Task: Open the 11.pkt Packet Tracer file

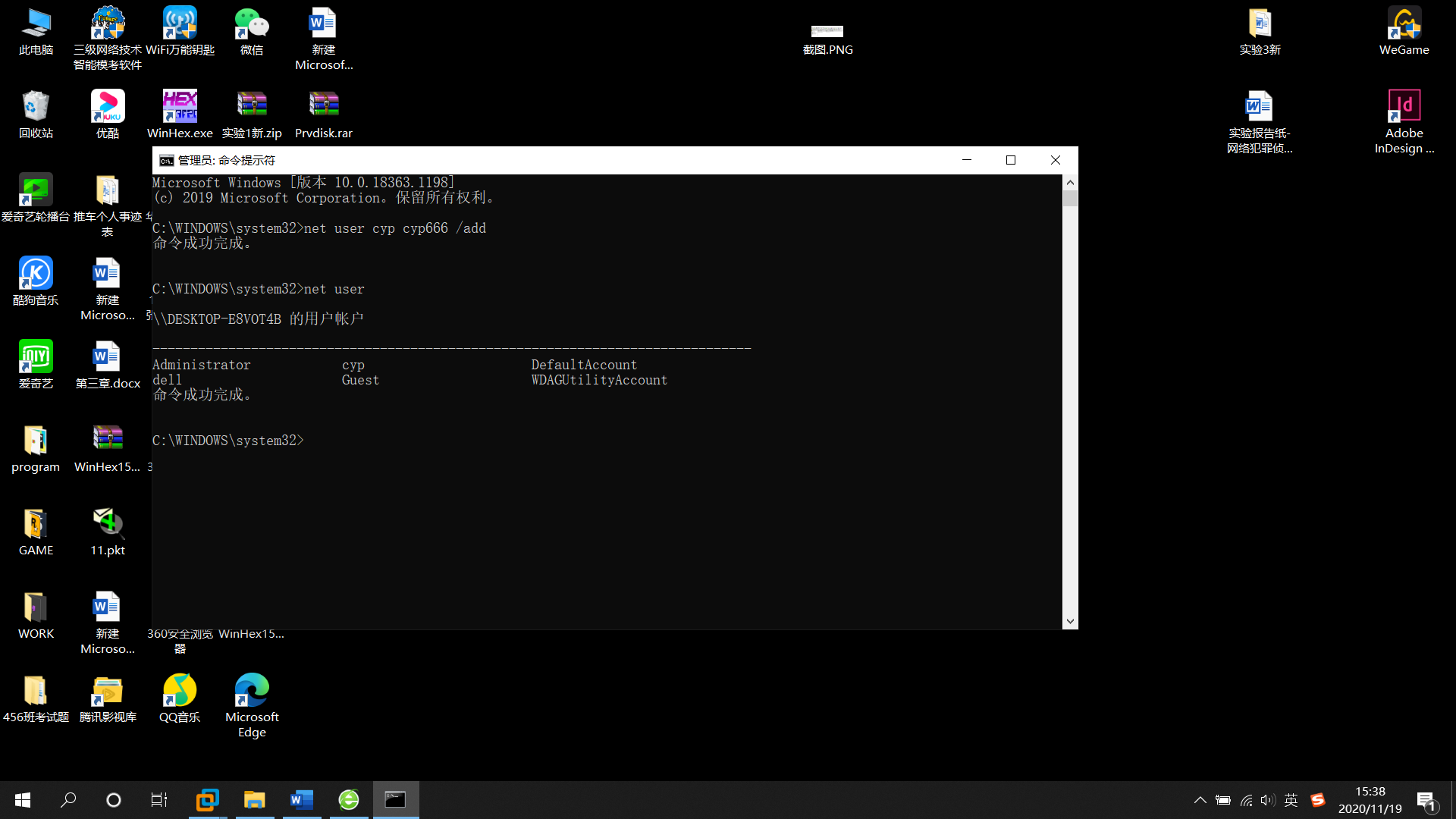Action: pyautogui.click(x=108, y=523)
